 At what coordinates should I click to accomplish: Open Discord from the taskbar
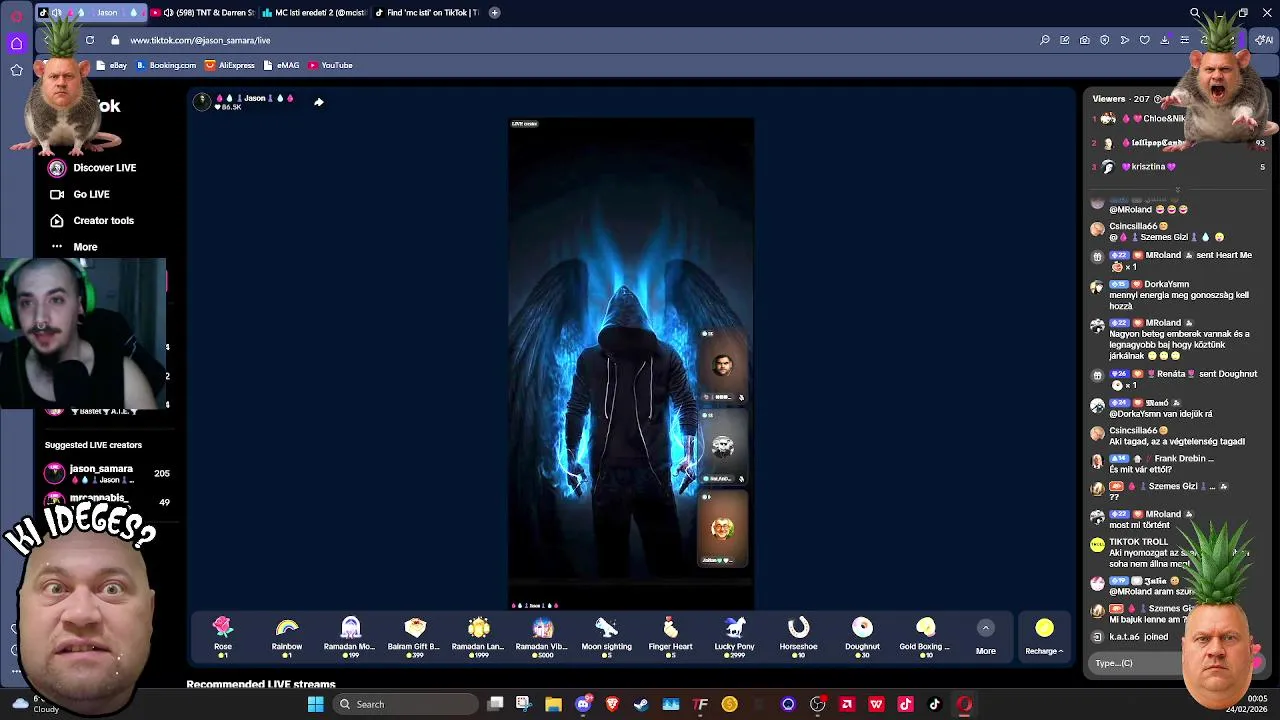coord(583,704)
